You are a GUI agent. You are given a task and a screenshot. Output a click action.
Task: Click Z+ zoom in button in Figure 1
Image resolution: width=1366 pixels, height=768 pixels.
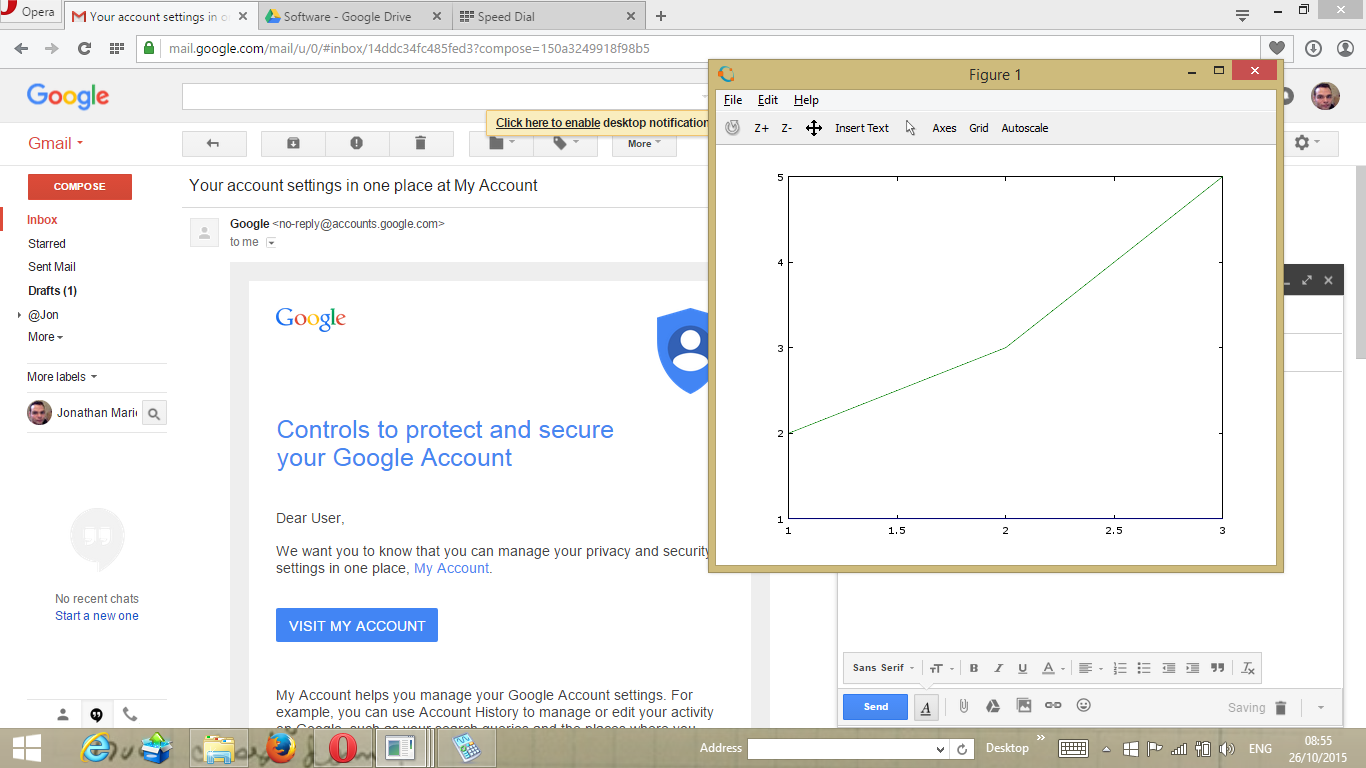pos(761,128)
